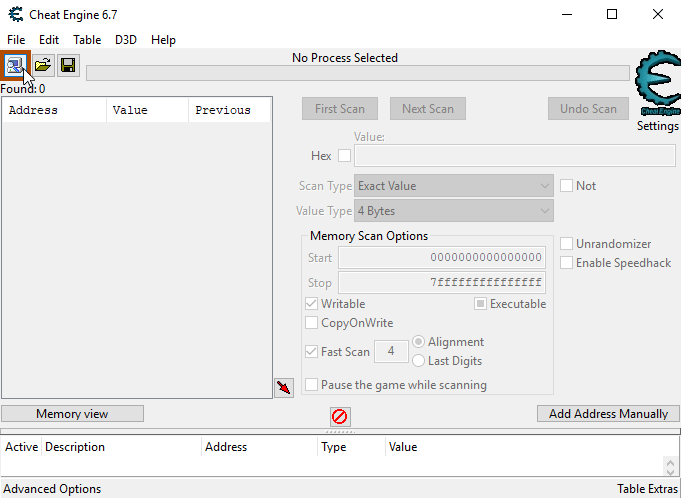Open the Scan Type dropdown
Image resolution: width=681 pixels, height=498 pixels.
[454, 186]
